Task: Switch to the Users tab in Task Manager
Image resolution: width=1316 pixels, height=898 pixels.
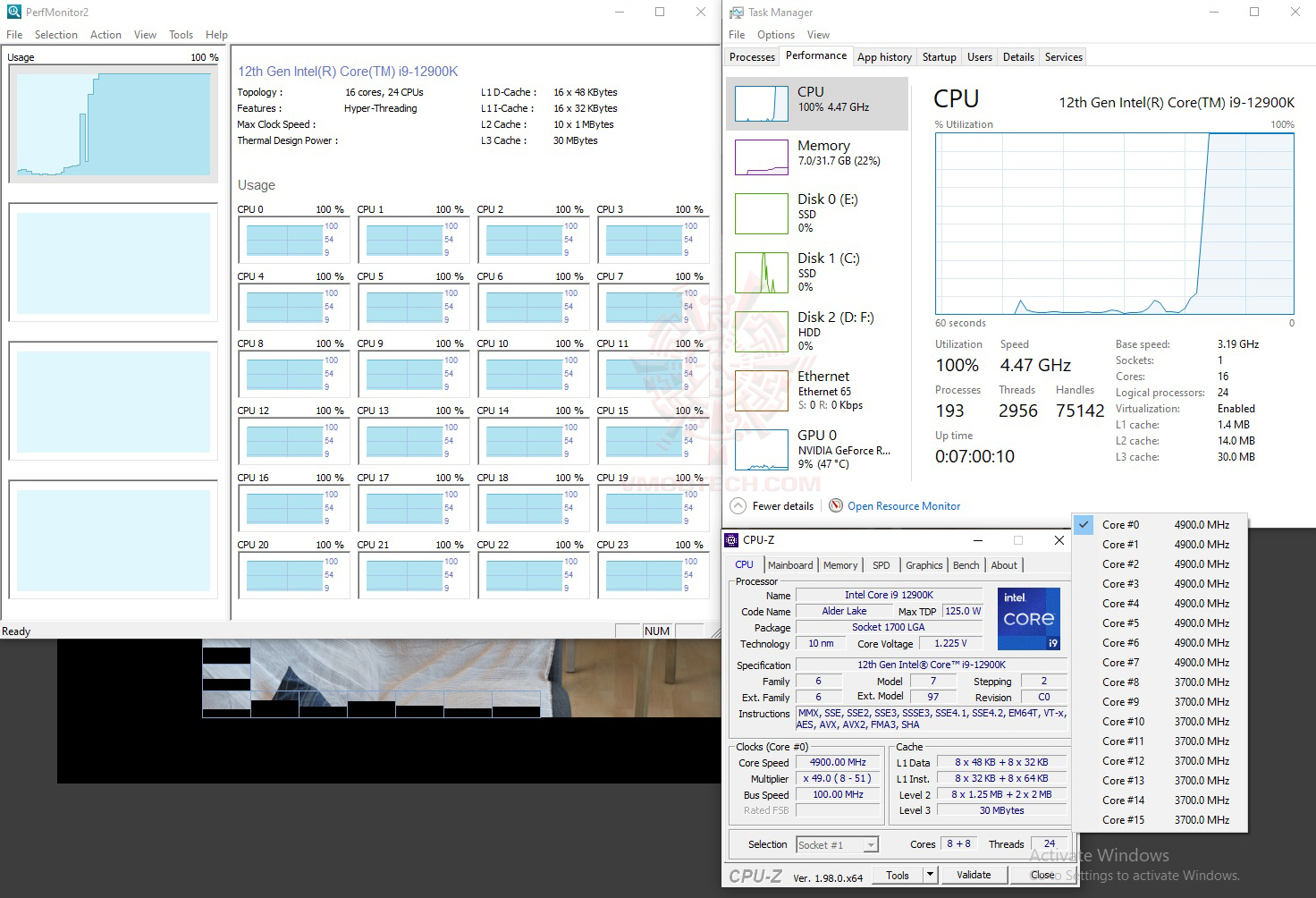Action: point(980,57)
